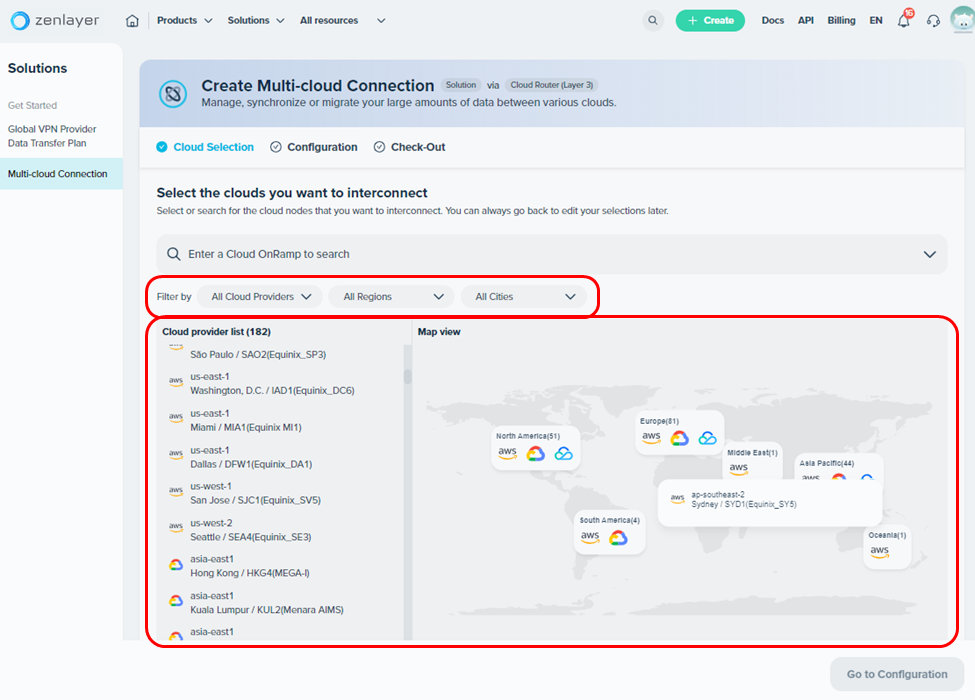
Task: Click the Multi-cloud Connection header icon
Action: pos(173,94)
